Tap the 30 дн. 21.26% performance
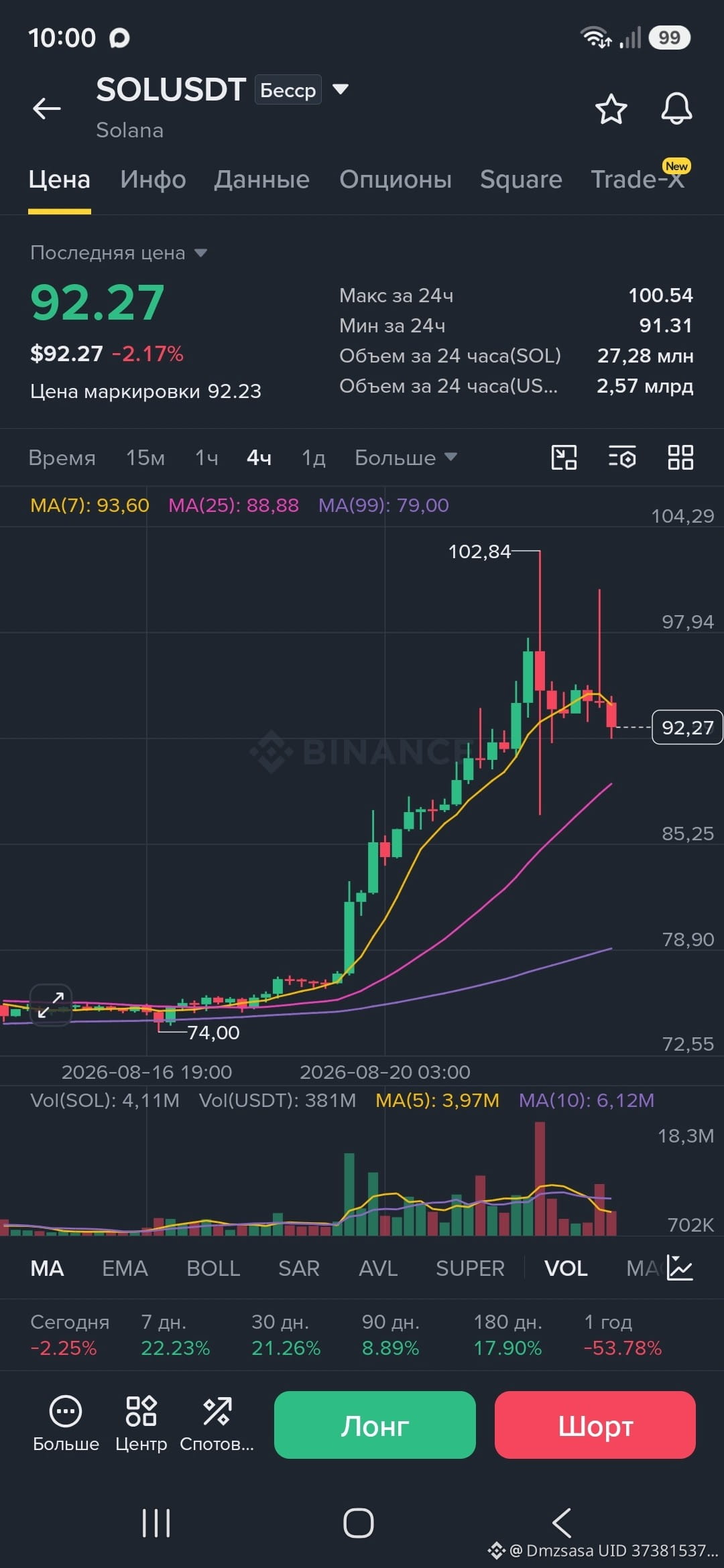The height and width of the screenshot is (1568, 724). [x=286, y=1335]
